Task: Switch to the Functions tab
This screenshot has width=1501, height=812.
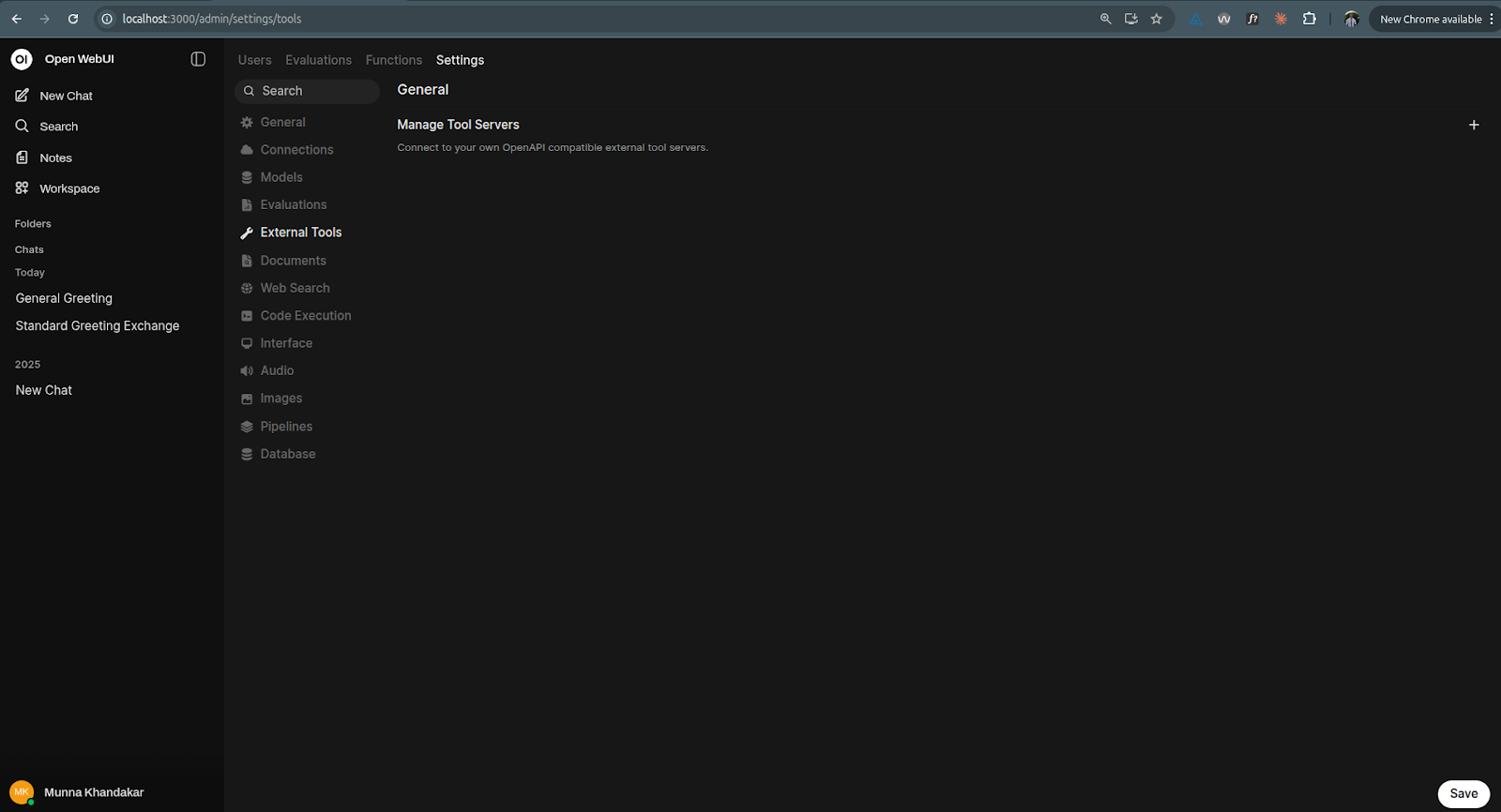Action: pos(393,60)
